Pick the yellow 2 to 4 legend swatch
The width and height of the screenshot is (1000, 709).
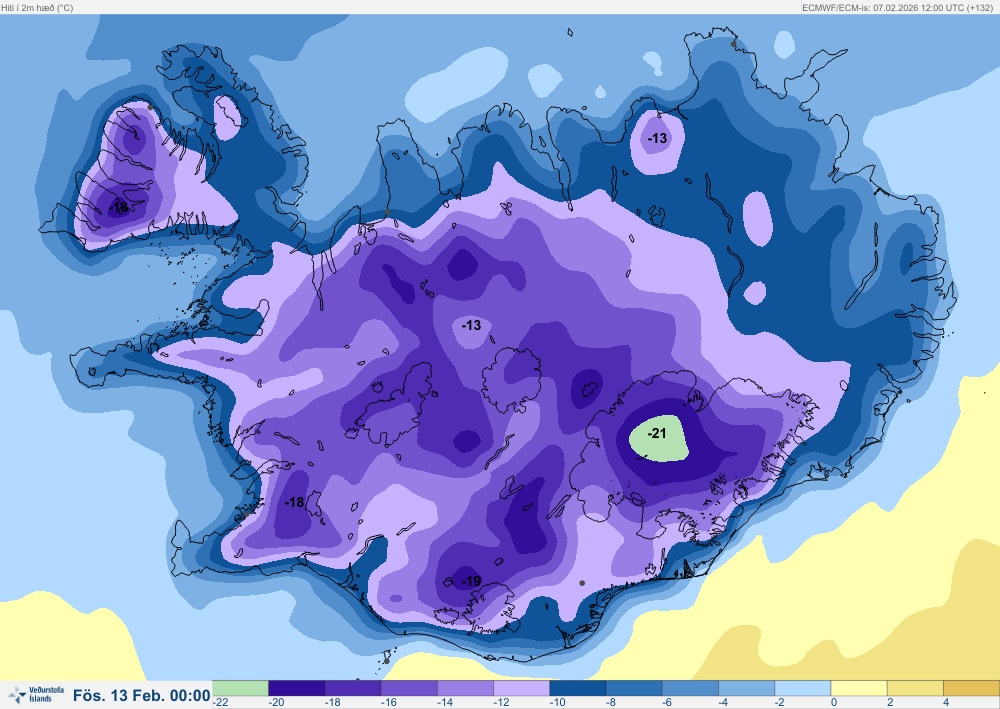coord(915,688)
